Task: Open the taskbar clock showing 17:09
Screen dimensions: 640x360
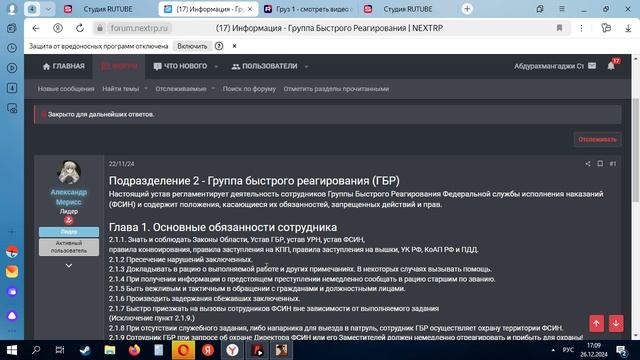Action: (594, 350)
